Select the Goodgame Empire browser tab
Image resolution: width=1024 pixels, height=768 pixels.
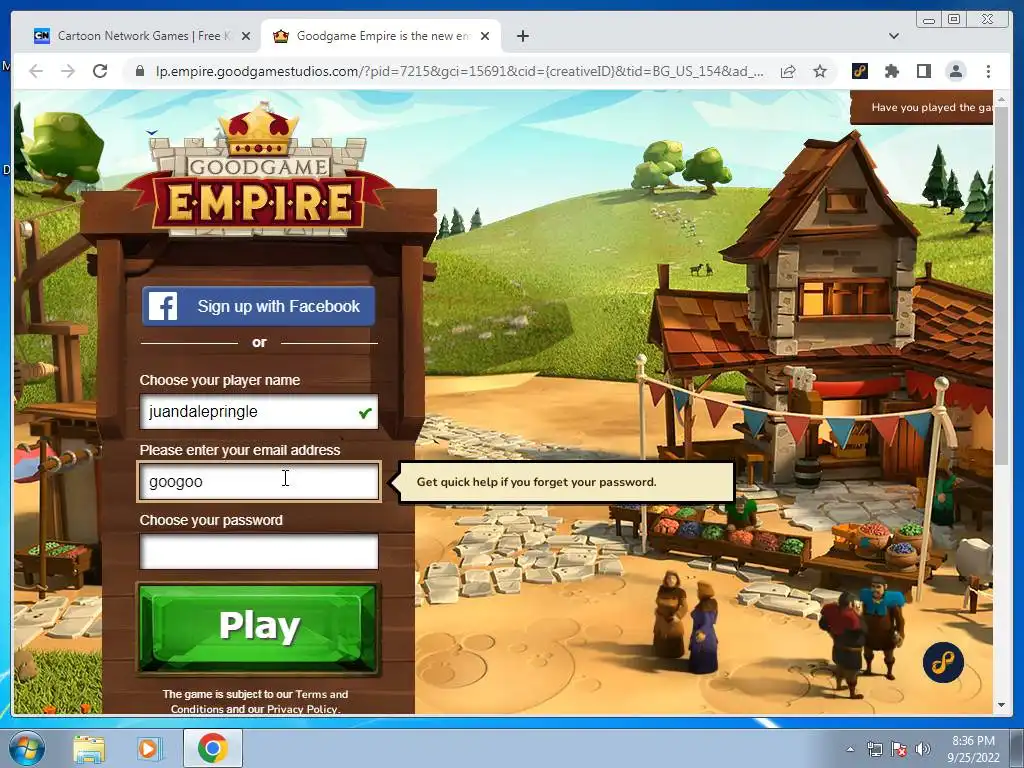382,36
